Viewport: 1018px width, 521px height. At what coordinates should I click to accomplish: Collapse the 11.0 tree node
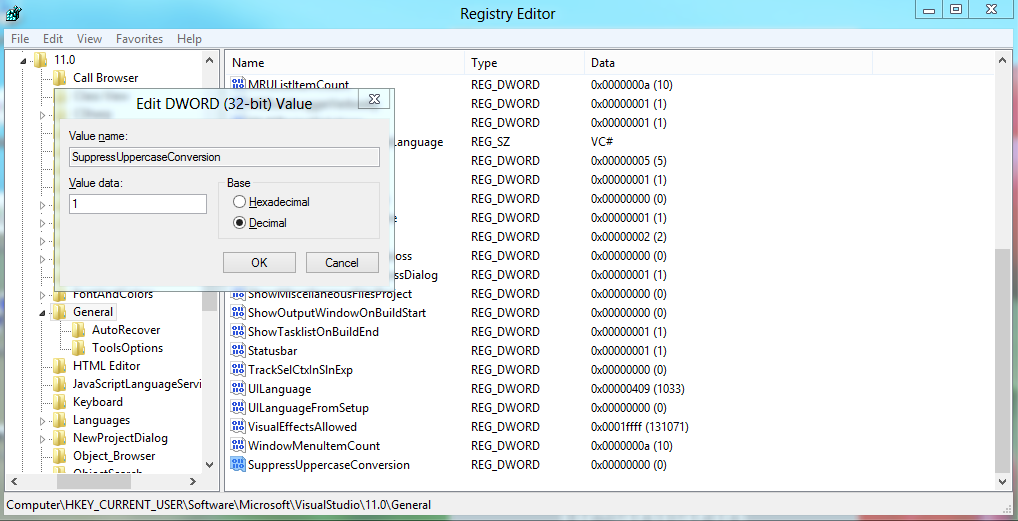coord(23,60)
